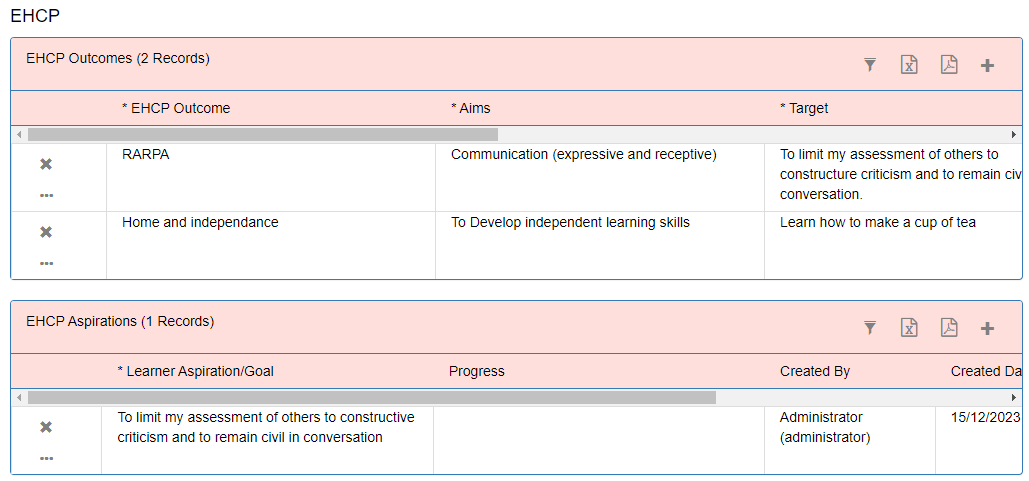
Task: Open more options for RARPA row
Action: 46,196
